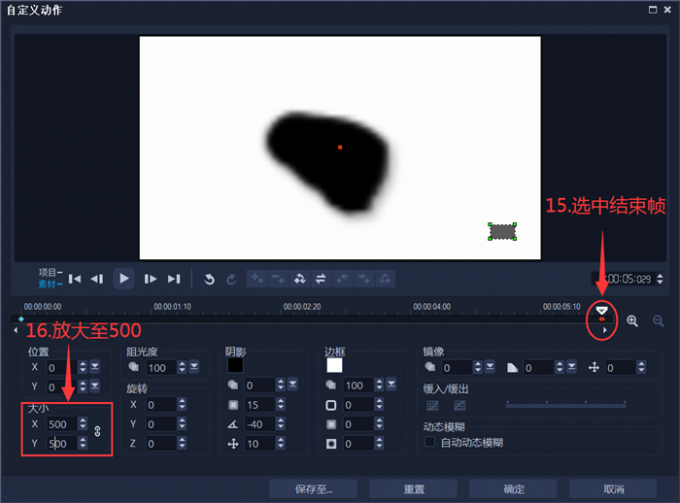Jump to the start with Home button
Viewport: 680px width, 503px height.
pos(75,279)
